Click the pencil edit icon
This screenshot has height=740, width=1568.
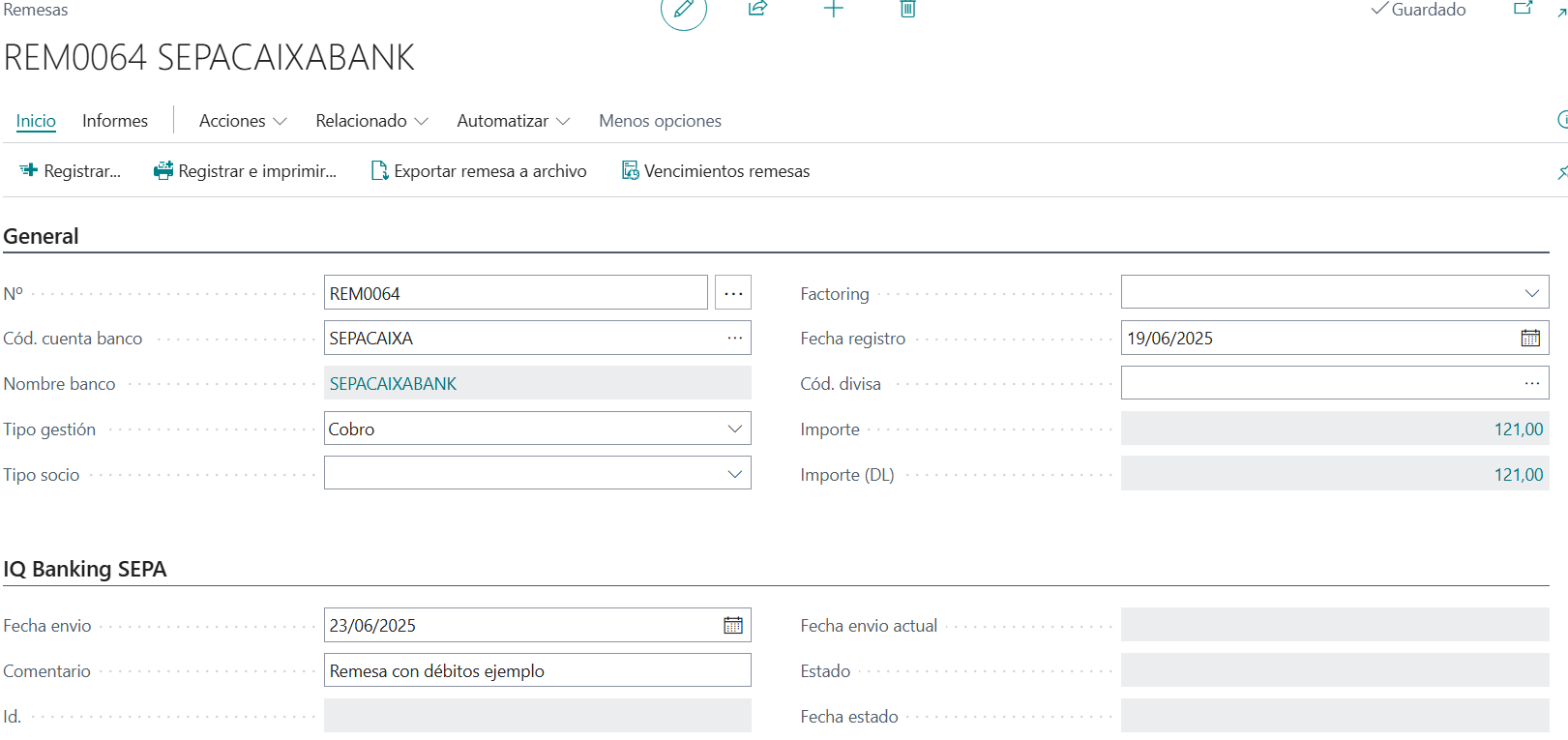click(683, 10)
